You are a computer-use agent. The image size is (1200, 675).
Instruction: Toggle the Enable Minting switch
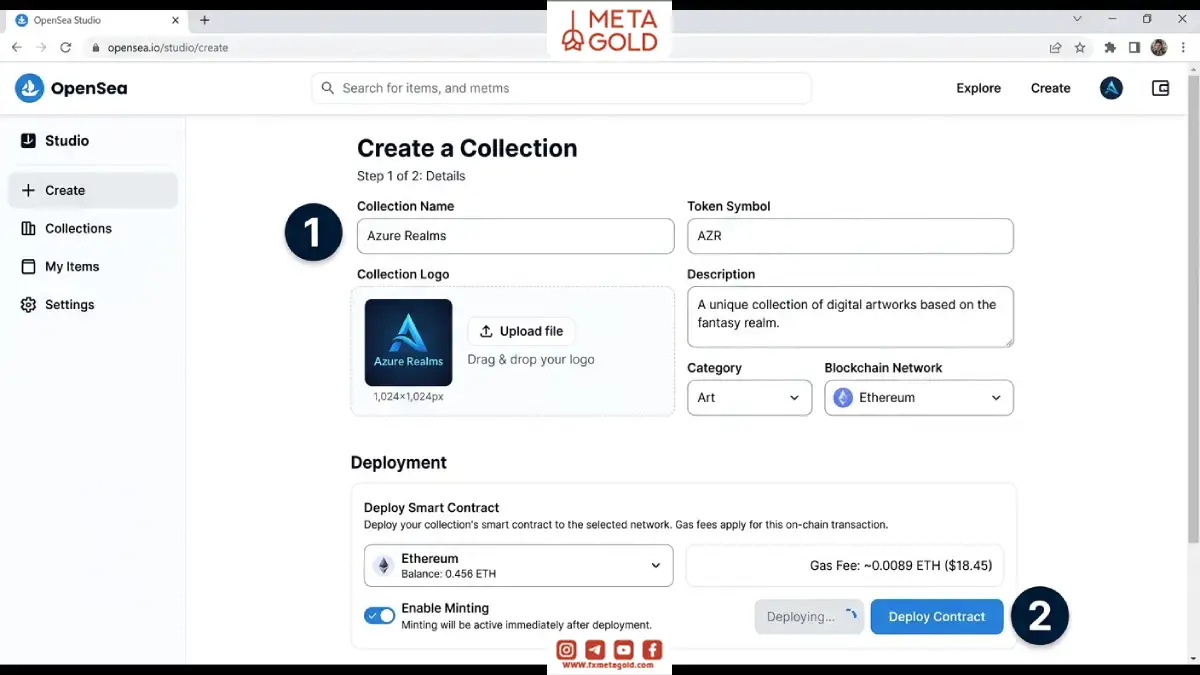coord(380,616)
